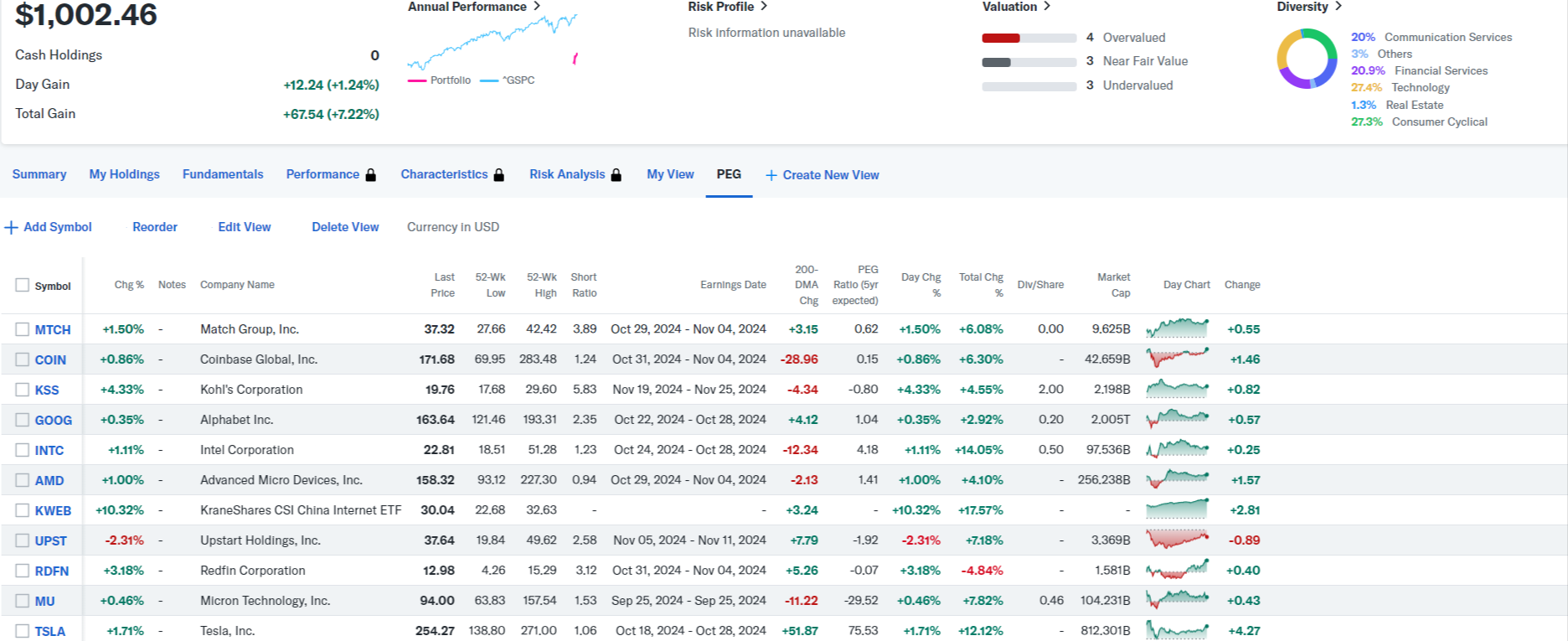Screen dimensions: 1568x641
Task: Toggle the select-all checkbox beside Symbol header
Action: tap(22, 285)
